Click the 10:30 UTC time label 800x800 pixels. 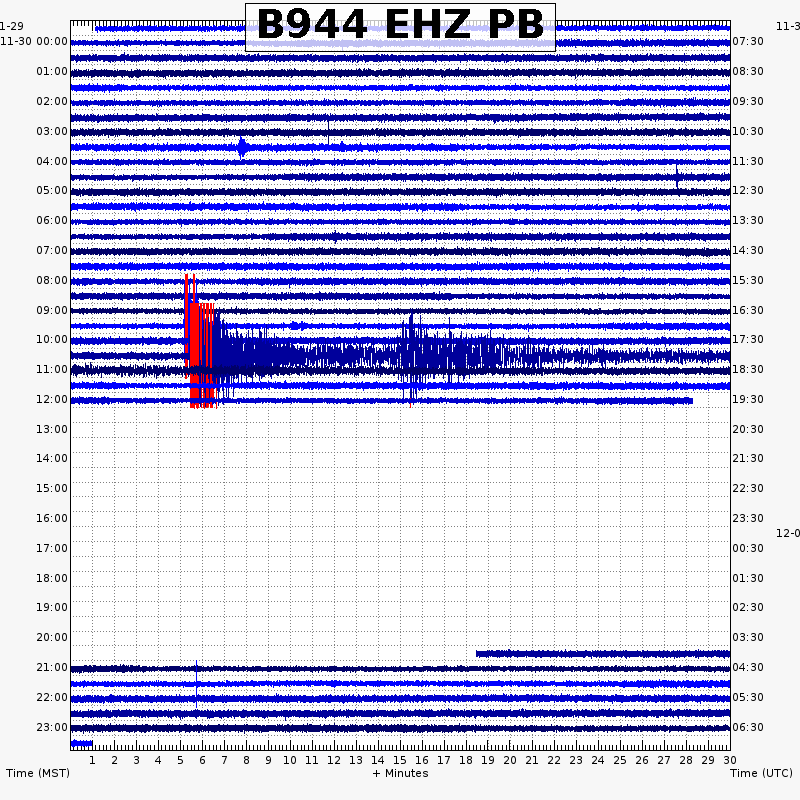pos(748,132)
